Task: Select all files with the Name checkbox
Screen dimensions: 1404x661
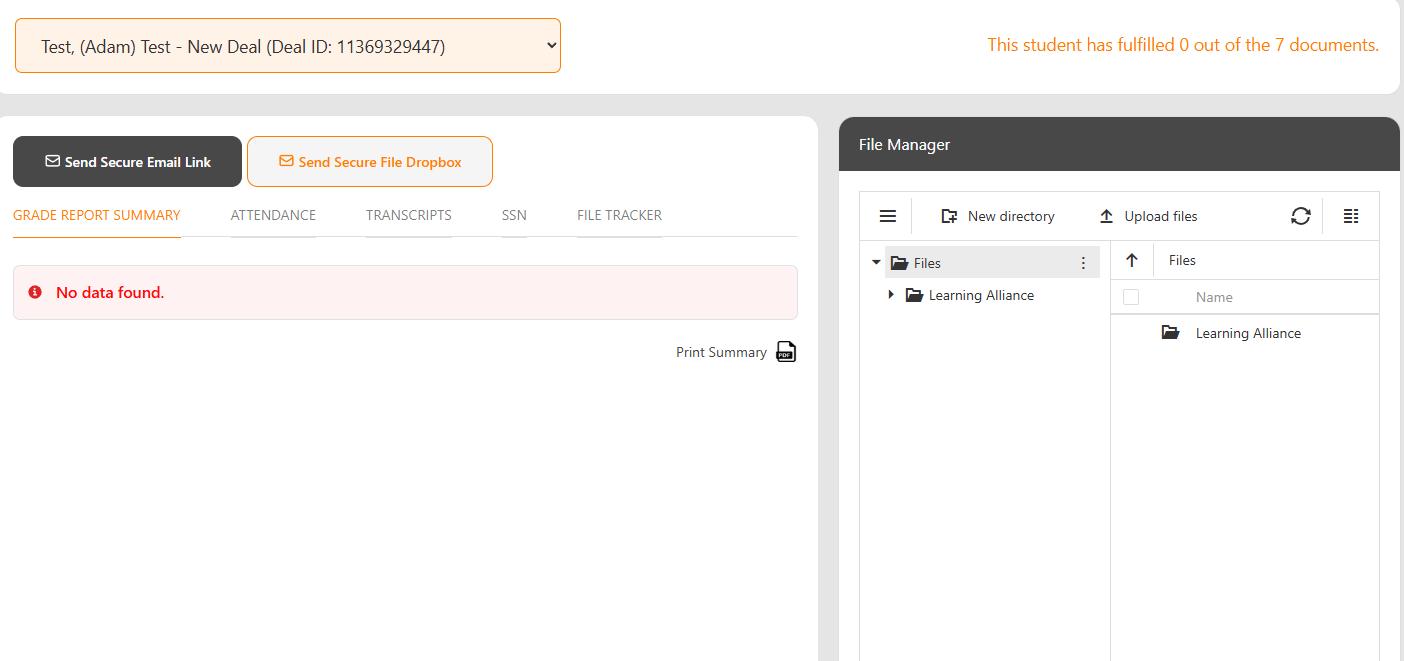Action: point(1131,297)
